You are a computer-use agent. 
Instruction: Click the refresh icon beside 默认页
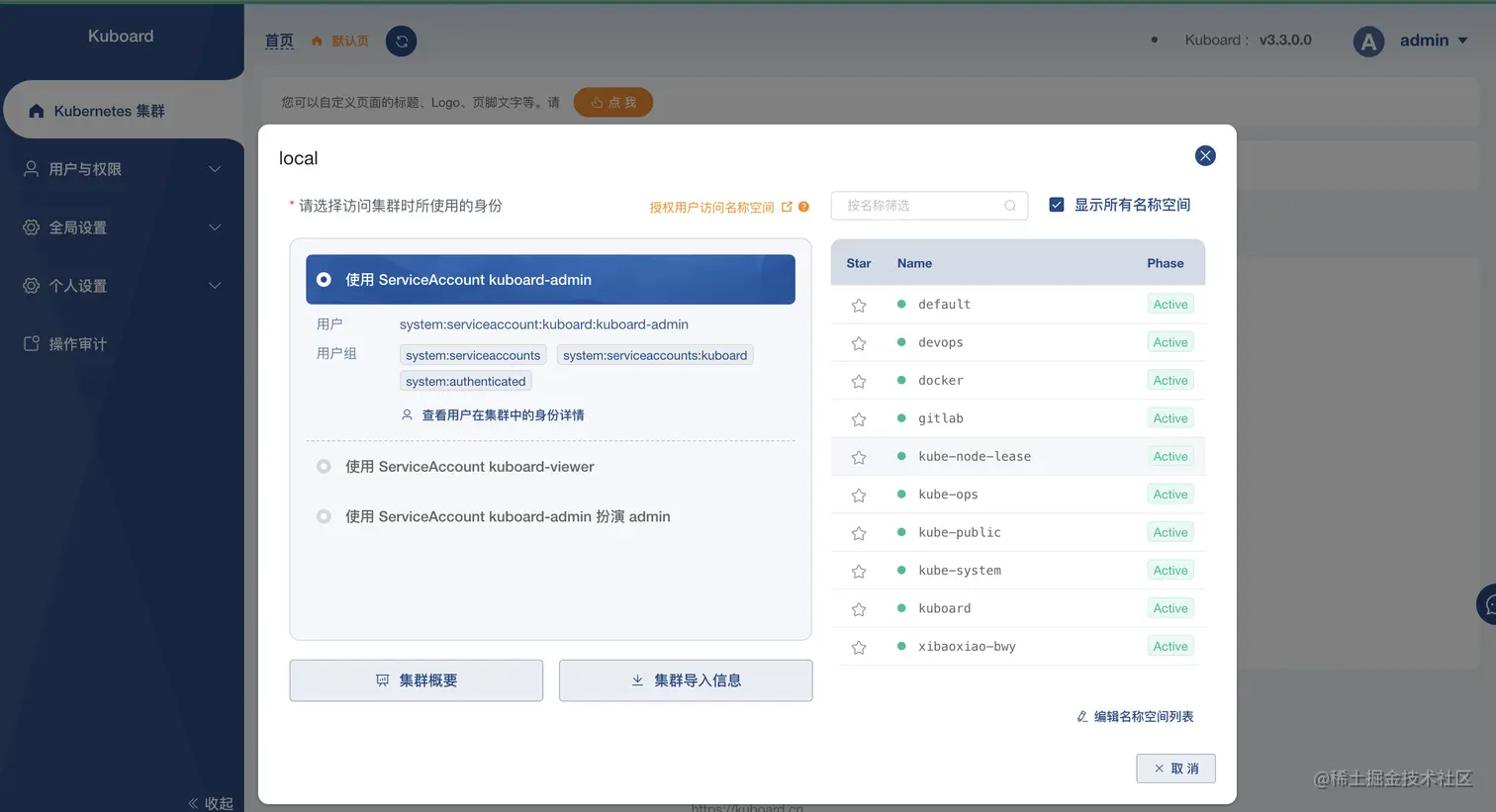pyautogui.click(x=401, y=41)
